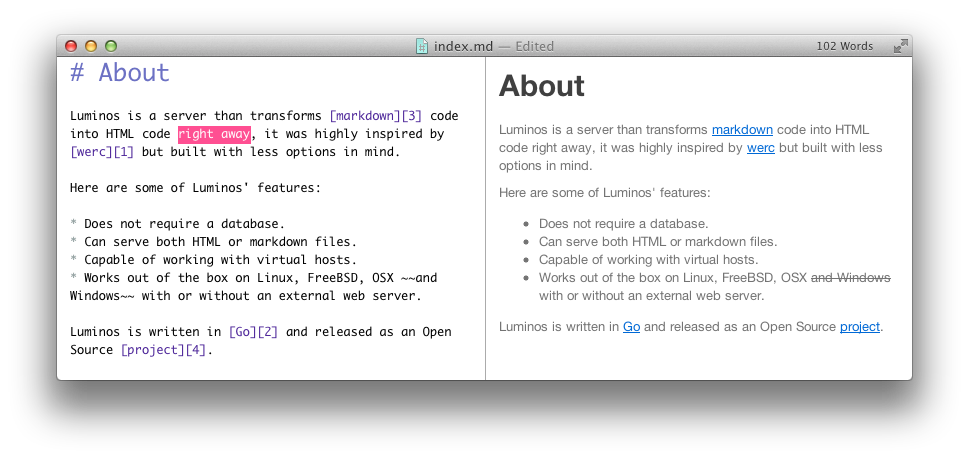969x459 pixels.
Task: Click the index.md document icon in title bar
Action: click(x=422, y=46)
